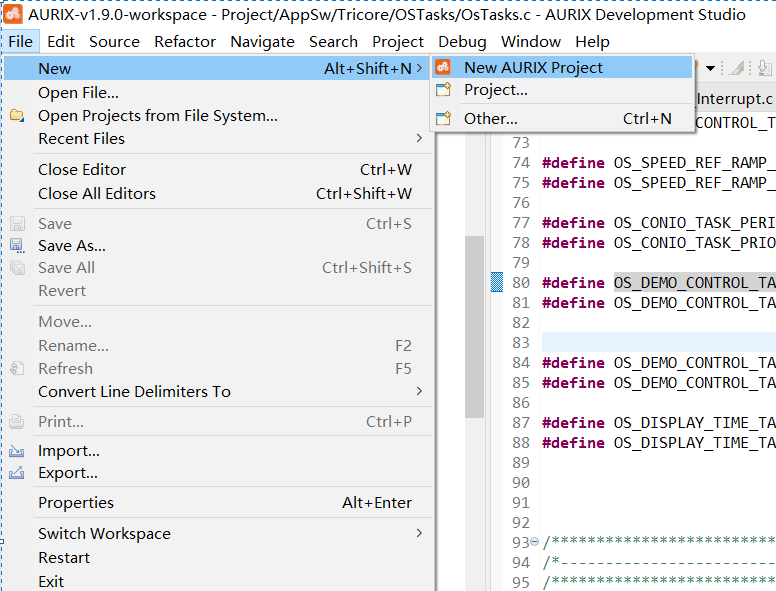The image size is (776, 591).
Task: Expand the New submenu arrow
Action: point(419,68)
